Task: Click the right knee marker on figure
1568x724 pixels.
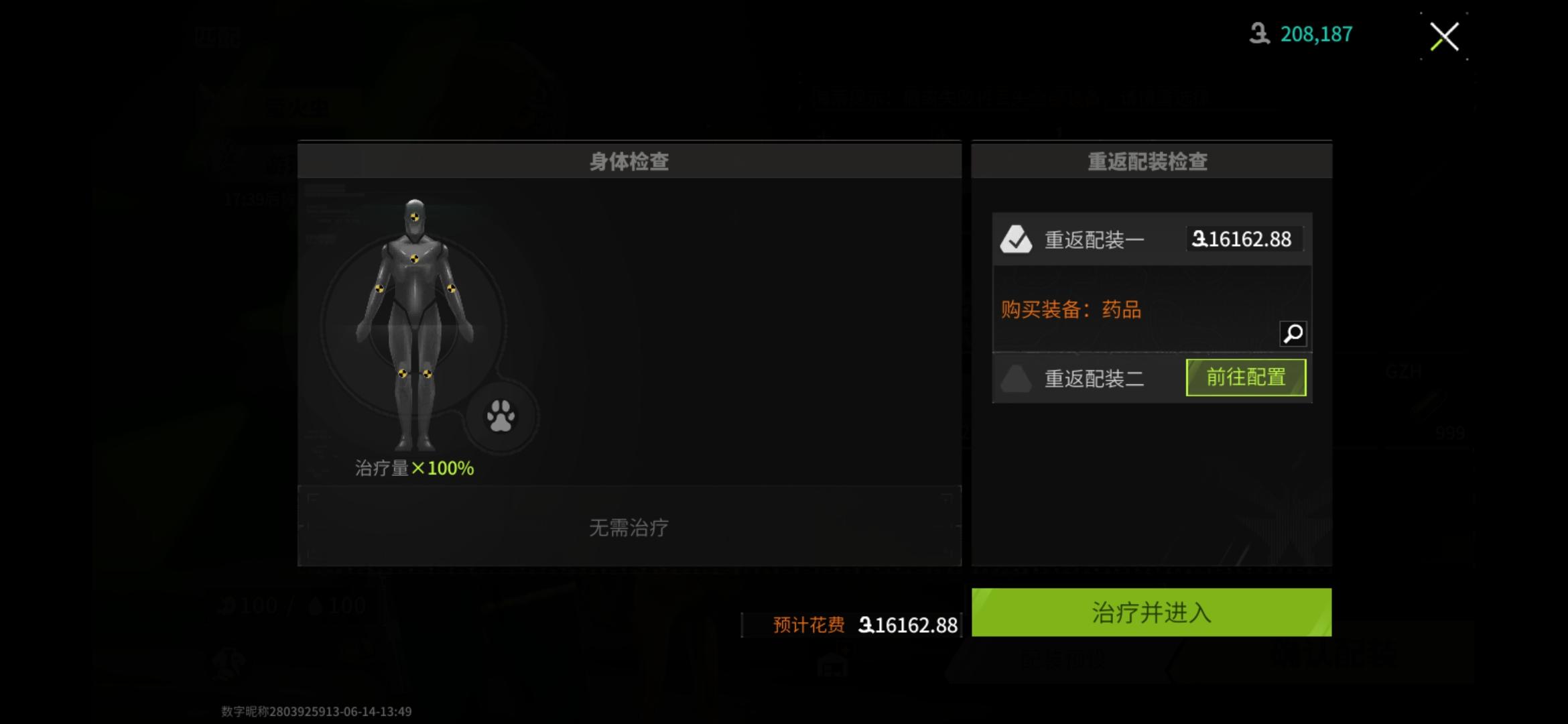Action: pyautogui.click(x=428, y=373)
